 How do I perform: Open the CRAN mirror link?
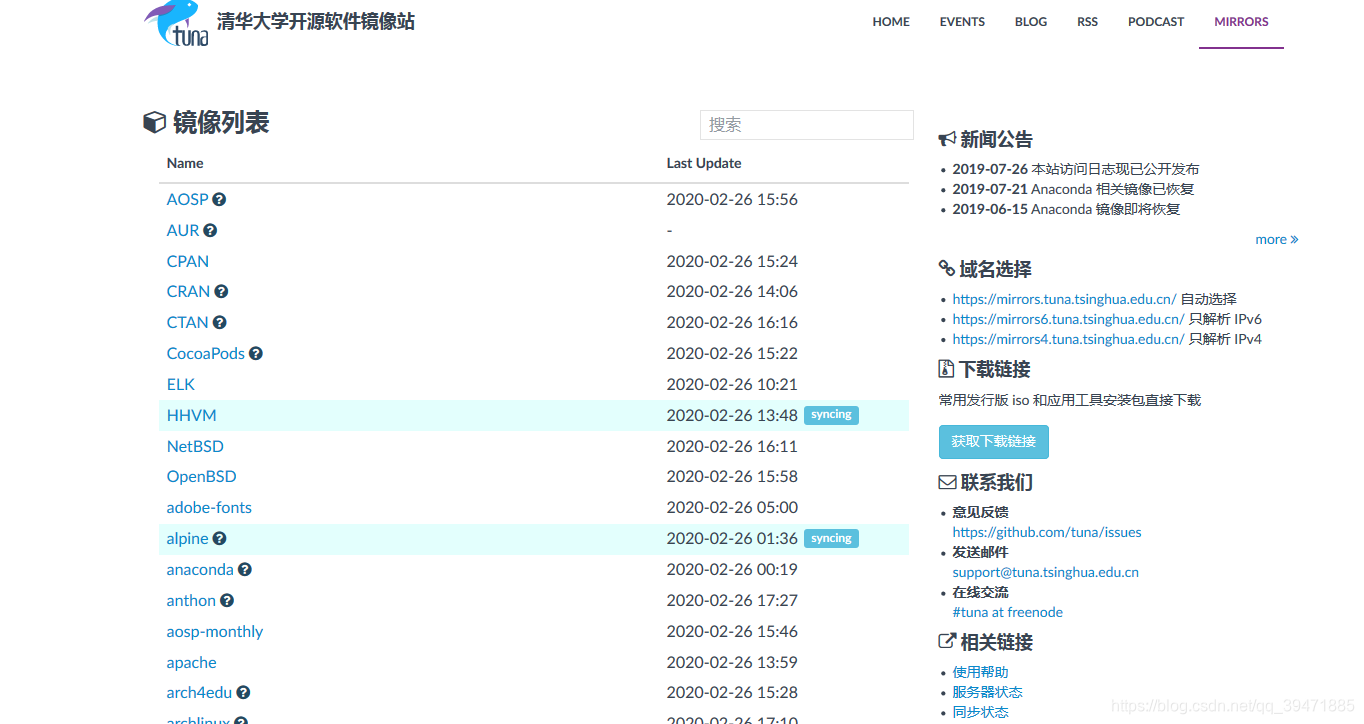(x=188, y=292)
